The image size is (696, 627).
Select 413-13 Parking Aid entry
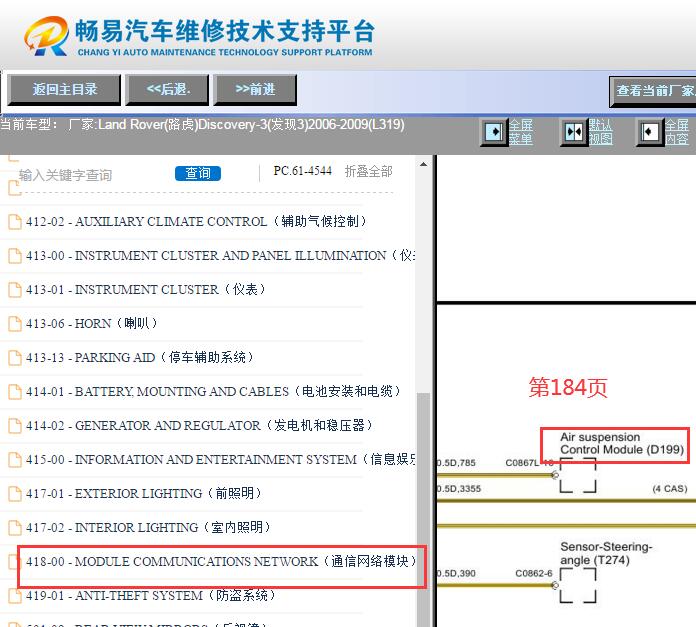click(139, 357)
